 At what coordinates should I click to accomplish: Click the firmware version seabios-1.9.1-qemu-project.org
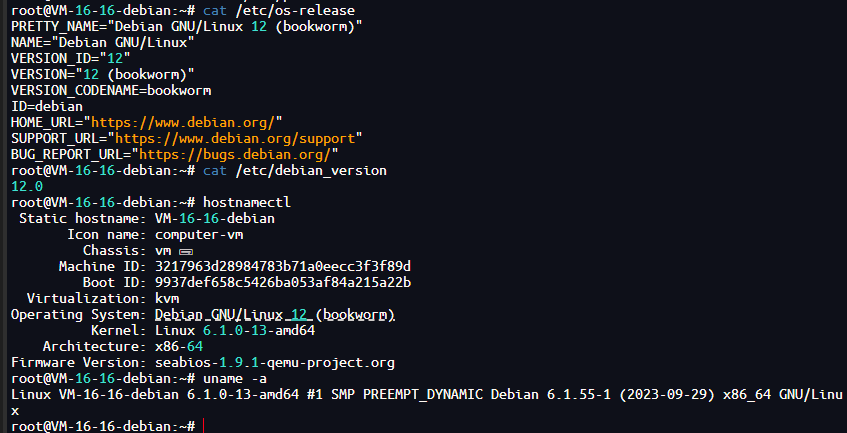pyautogui.click(x=275, y=362)
